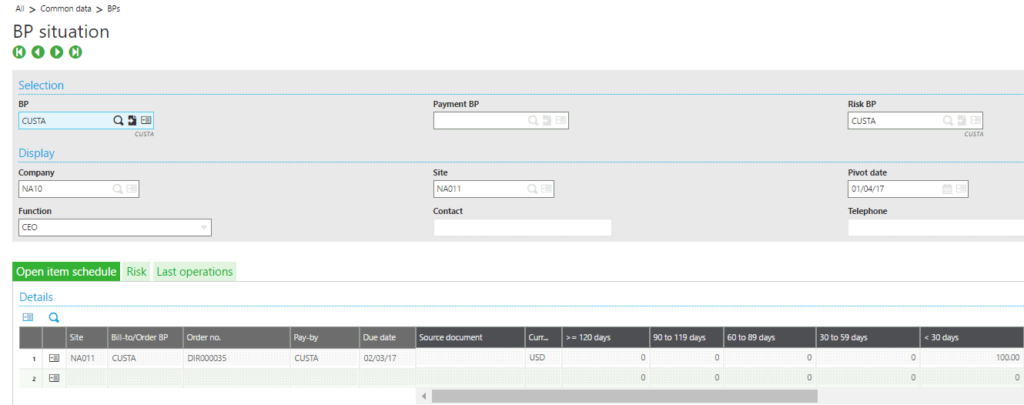Go to the first record
This screenshot has width=1024, height=405.
[19, 52]
